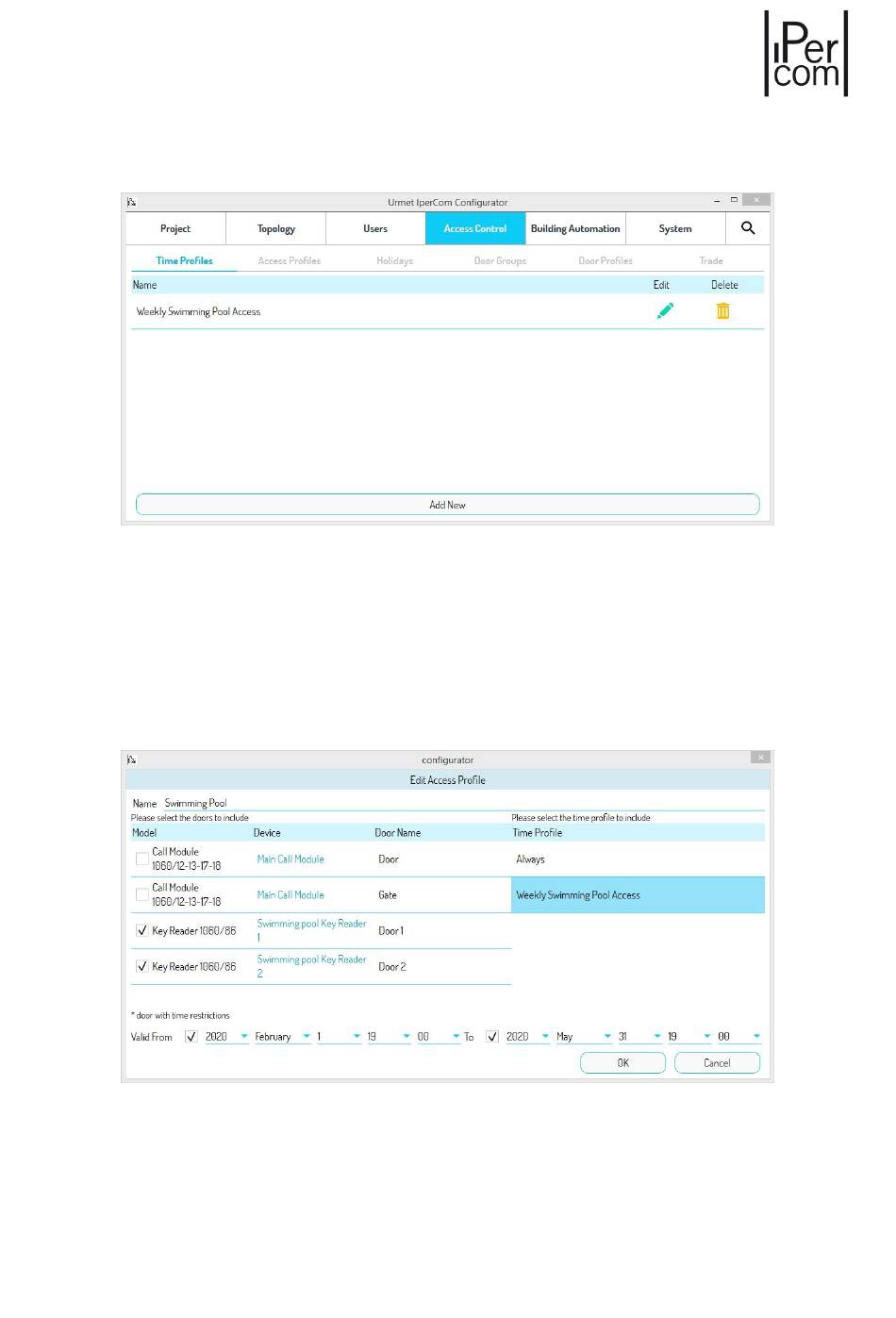Open search with the magnifier icon
This screenshot has height=1318, width=896.
748,228
